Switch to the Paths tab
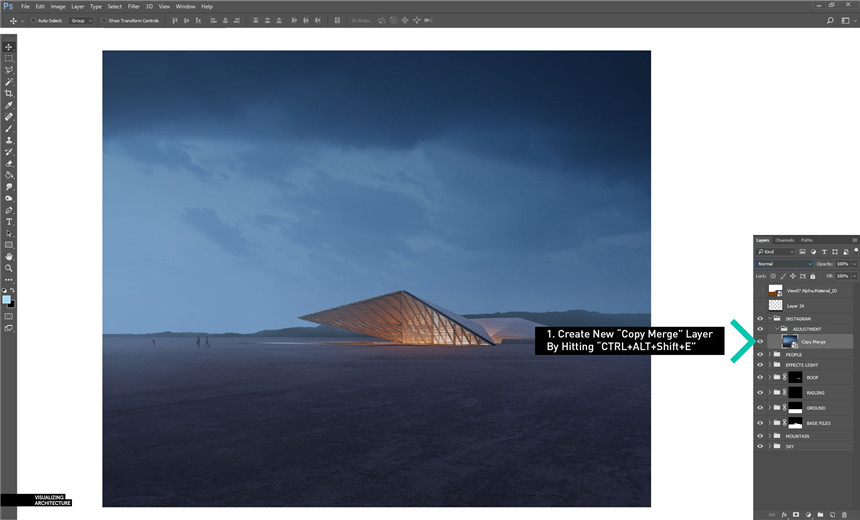This screenshot has height=520, width=860. click(806, 240)
